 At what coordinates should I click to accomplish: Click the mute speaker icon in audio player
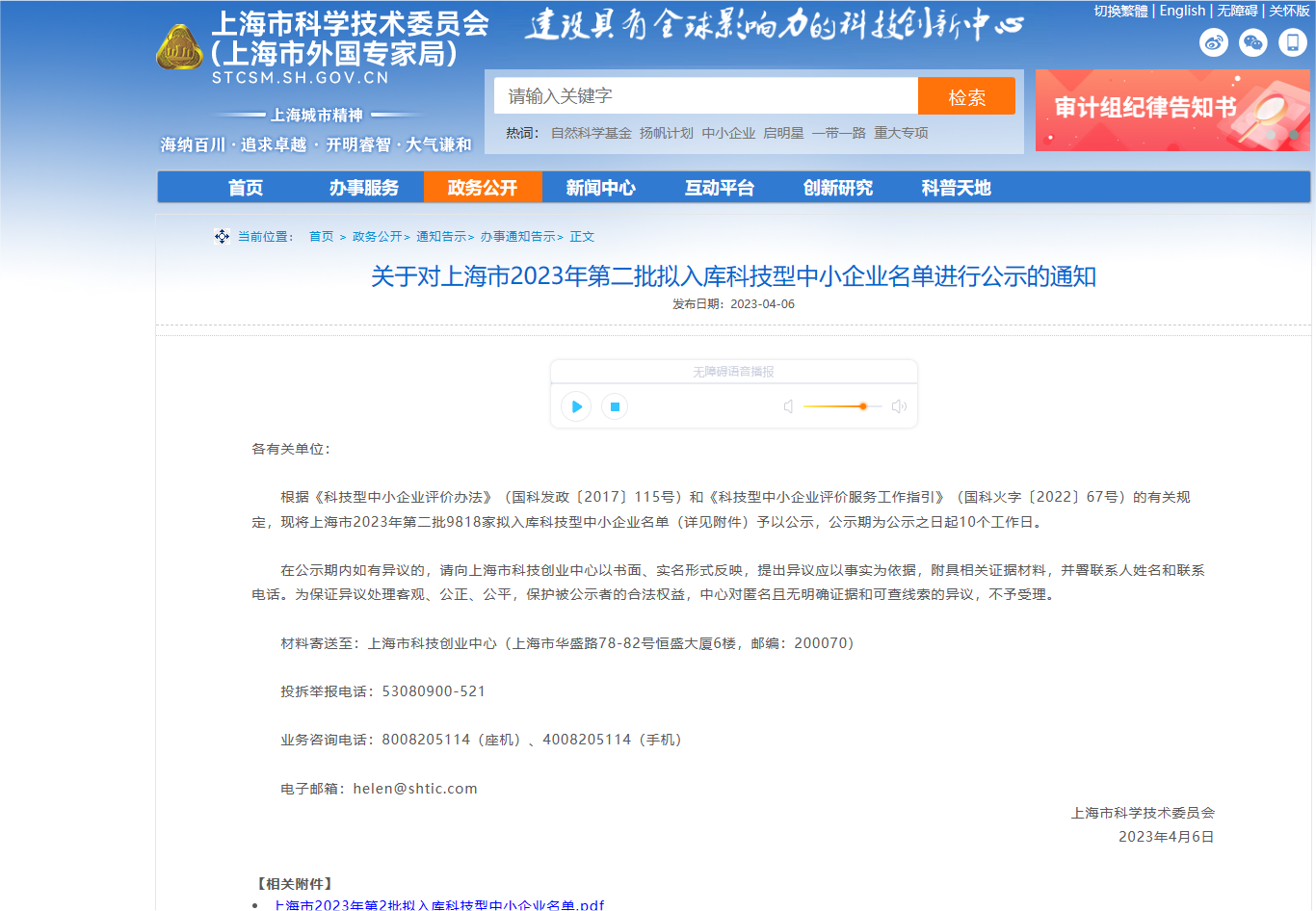pos(788,406)
